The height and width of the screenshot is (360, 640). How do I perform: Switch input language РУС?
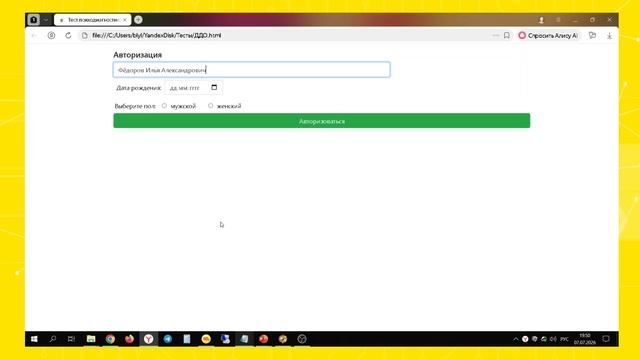click(564, 339)
